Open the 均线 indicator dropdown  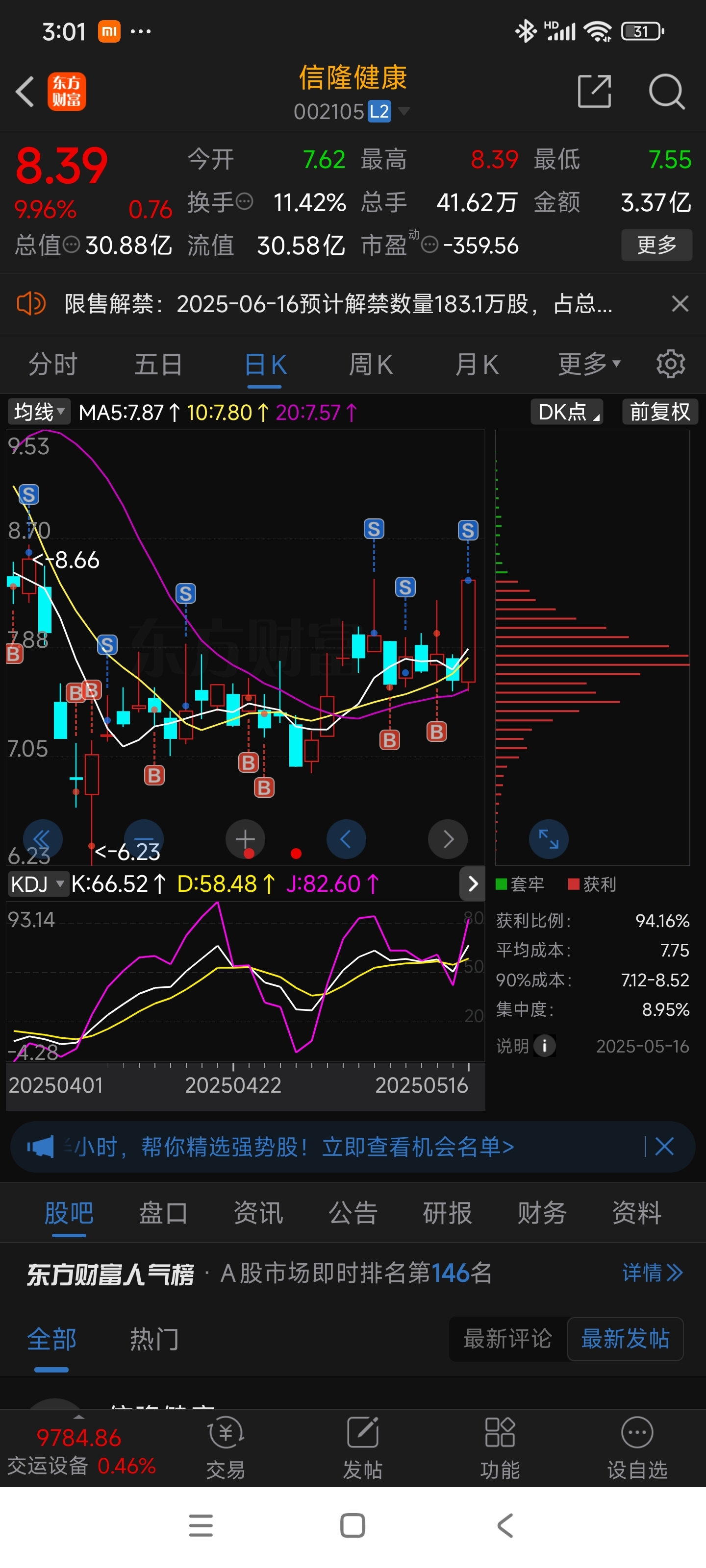coord(38,412)
